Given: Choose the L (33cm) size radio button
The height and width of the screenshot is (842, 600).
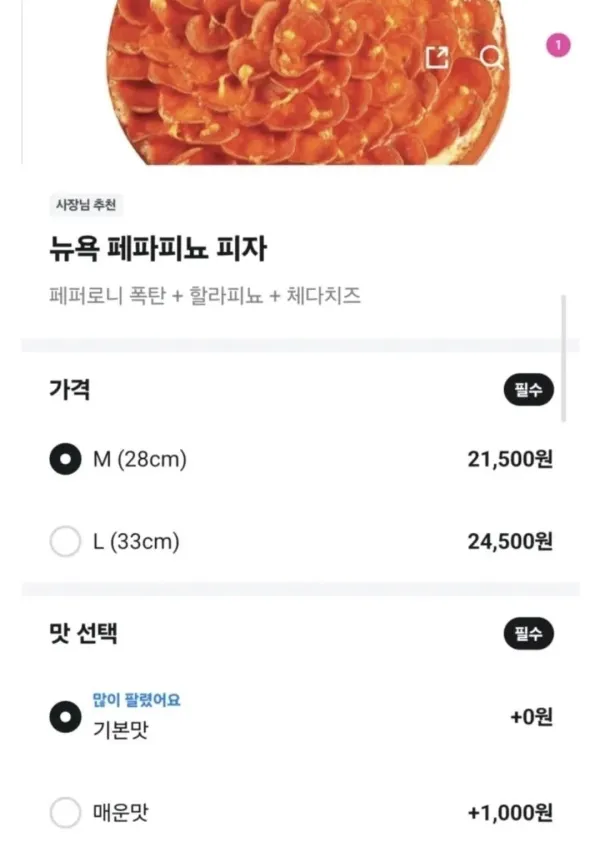Looking at the screenshot, I should coord(65,542).
